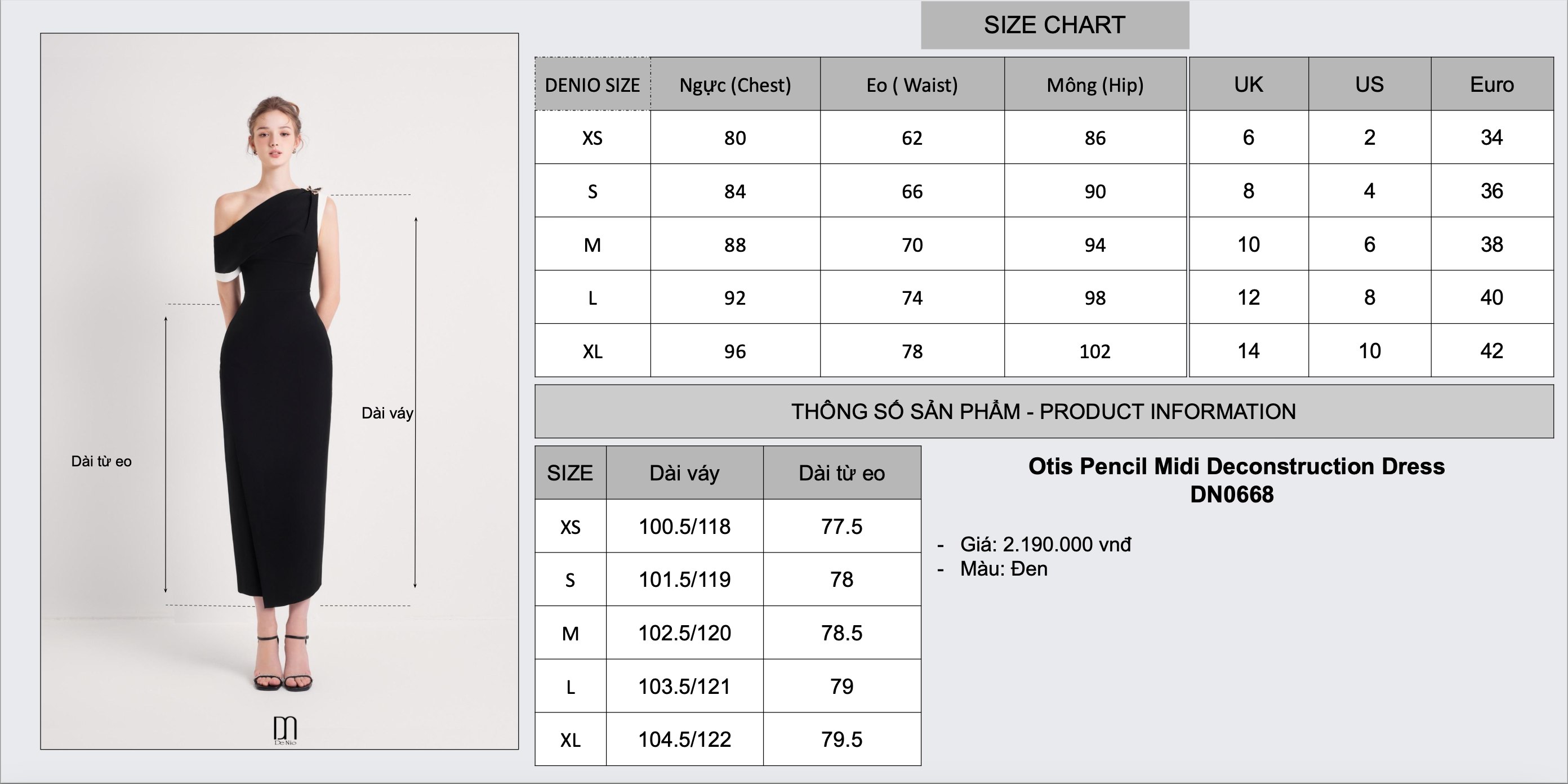Click the DeNio logo under the model
This screenshot has height=784, width=1568.
(285, 730)
